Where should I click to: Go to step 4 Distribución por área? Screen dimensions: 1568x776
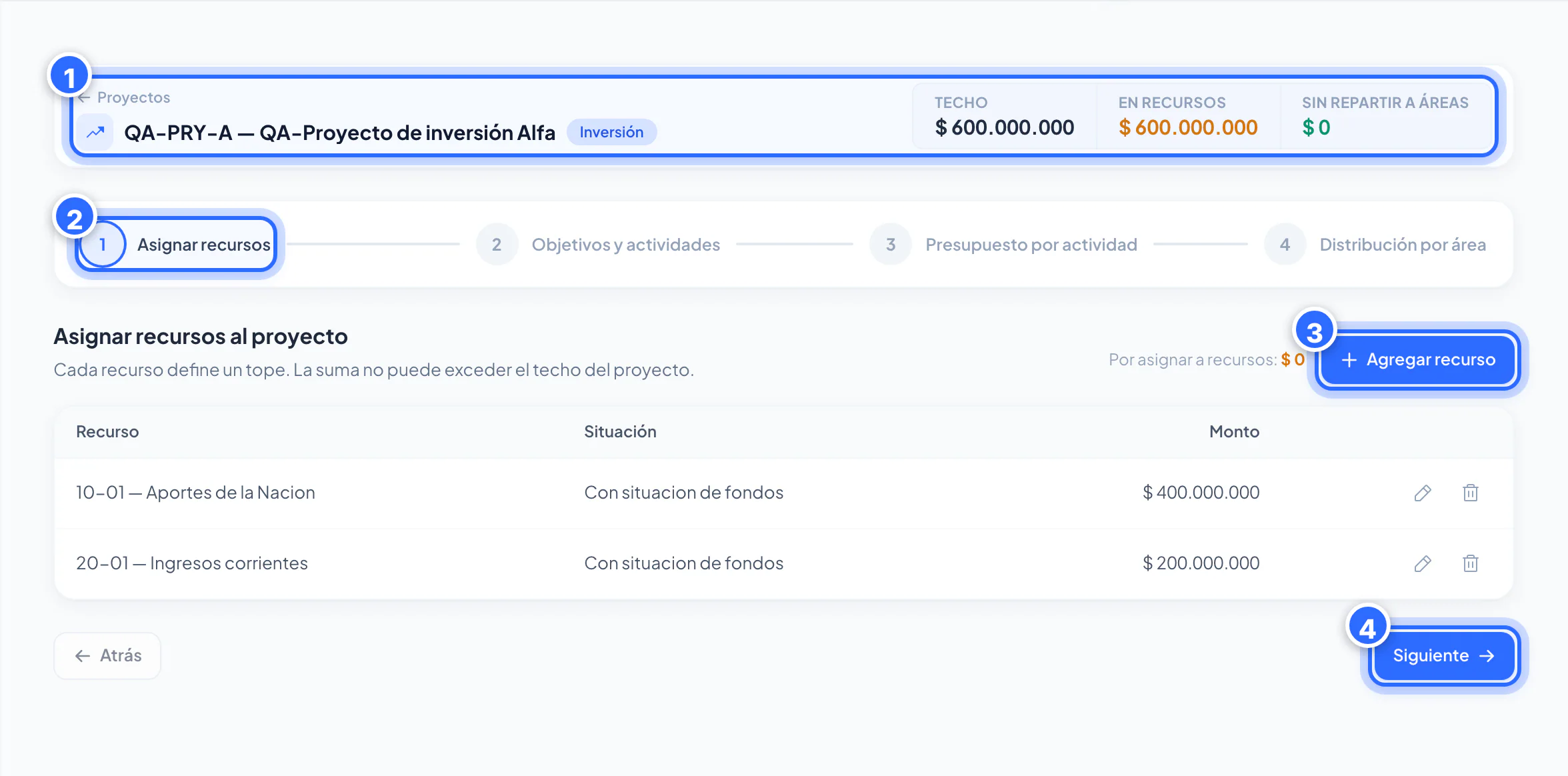(x=1375, y=245)
